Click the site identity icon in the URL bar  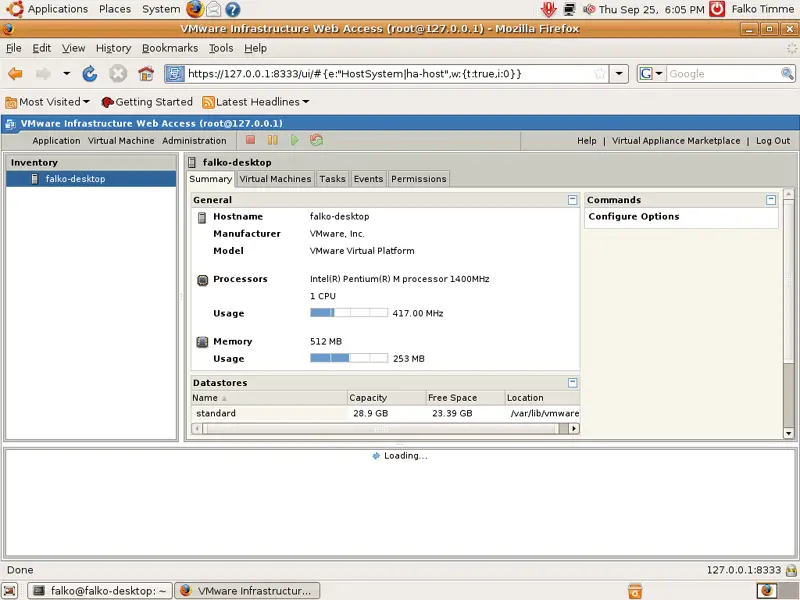point(174,74)
